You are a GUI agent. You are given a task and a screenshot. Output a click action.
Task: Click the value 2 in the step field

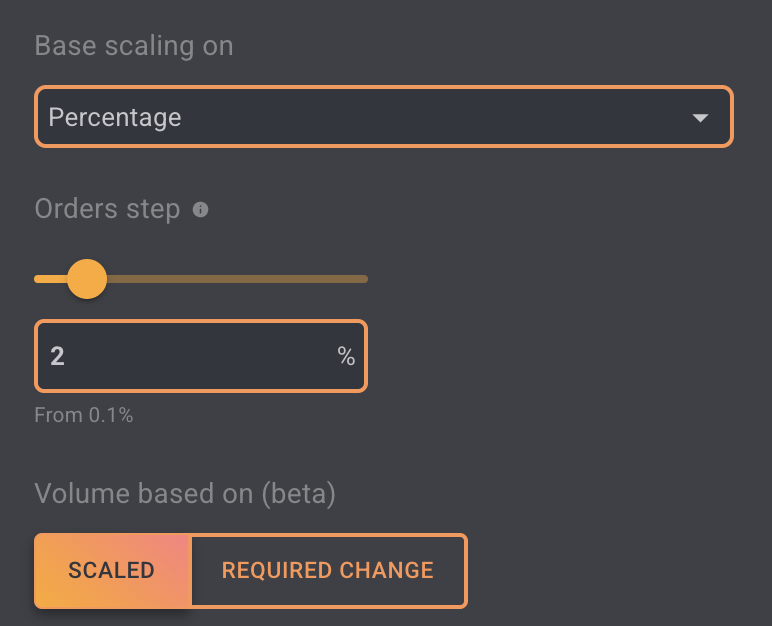click(57, 356)
